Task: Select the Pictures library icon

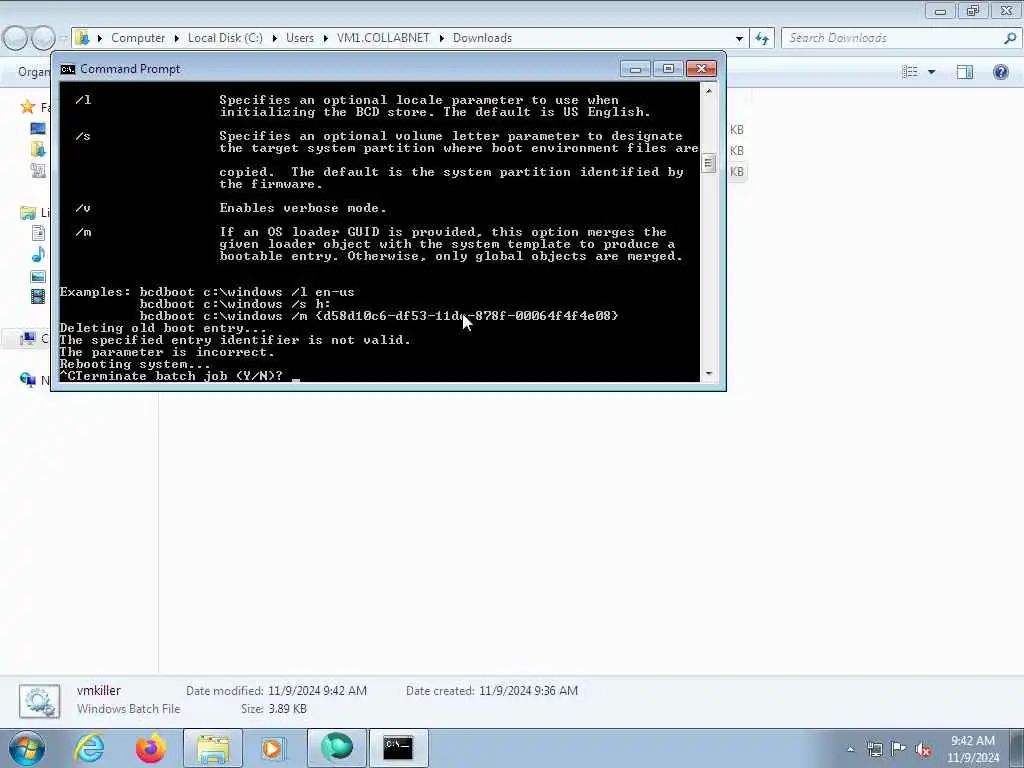Action: pos(38,276)
